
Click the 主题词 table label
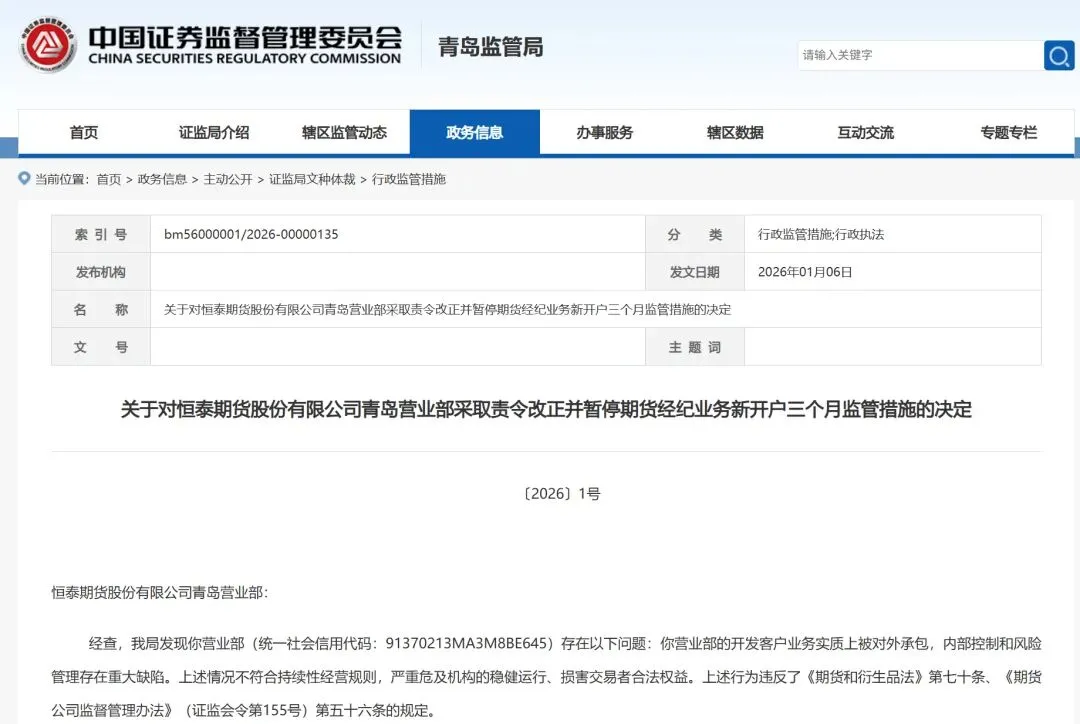(694, 347)
